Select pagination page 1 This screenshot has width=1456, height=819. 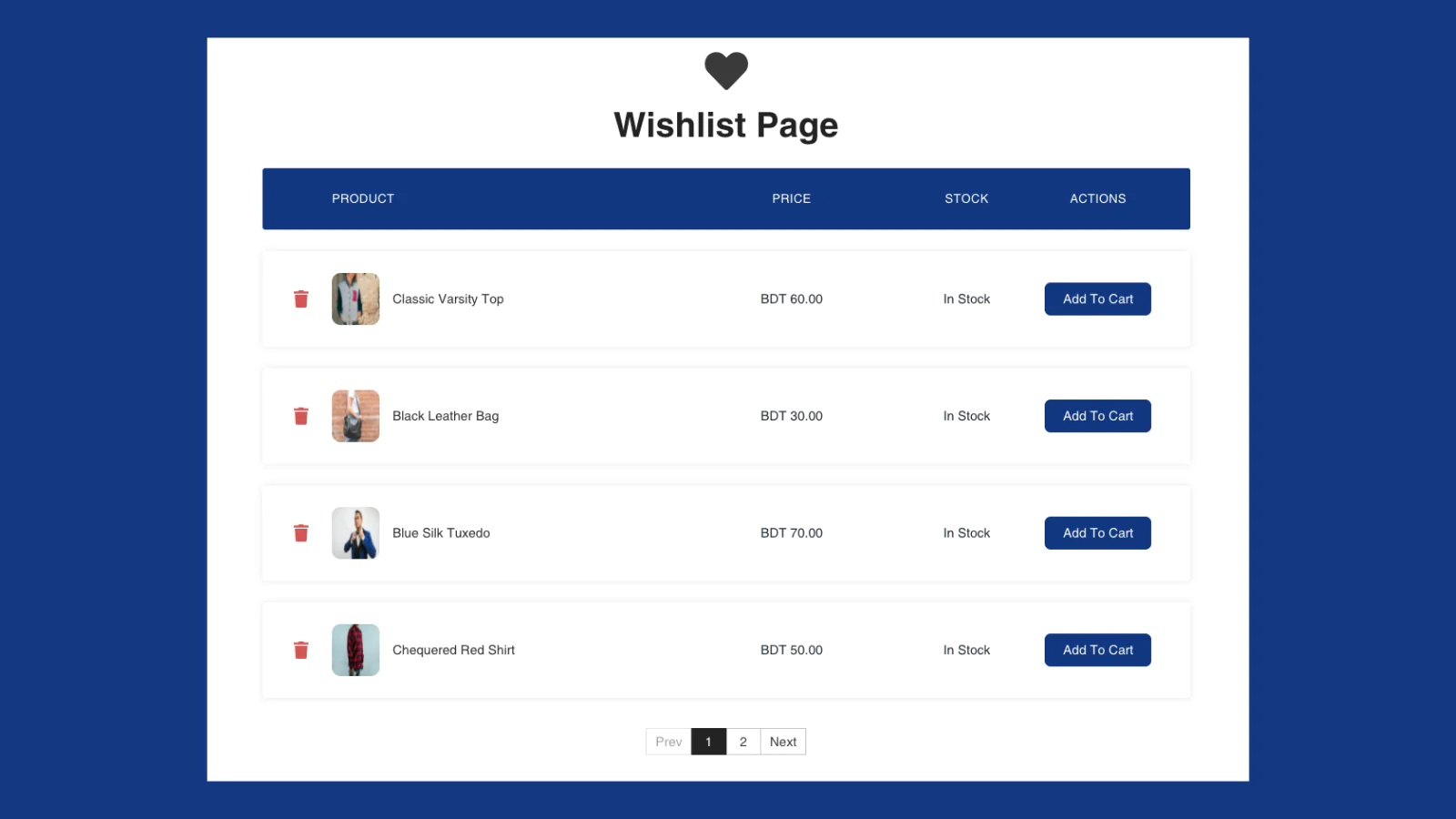(708, 742)
